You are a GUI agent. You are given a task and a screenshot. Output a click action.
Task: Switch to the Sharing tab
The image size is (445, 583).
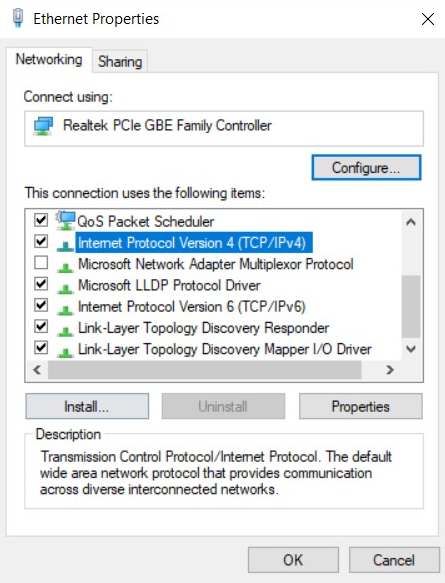click(x=120, y=61)
